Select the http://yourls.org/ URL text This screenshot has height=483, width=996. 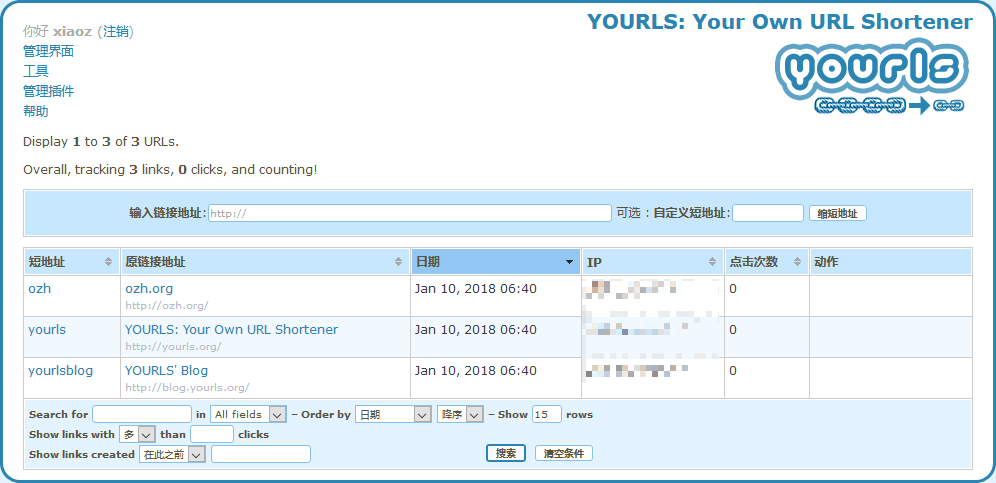[x=173, y=347]
